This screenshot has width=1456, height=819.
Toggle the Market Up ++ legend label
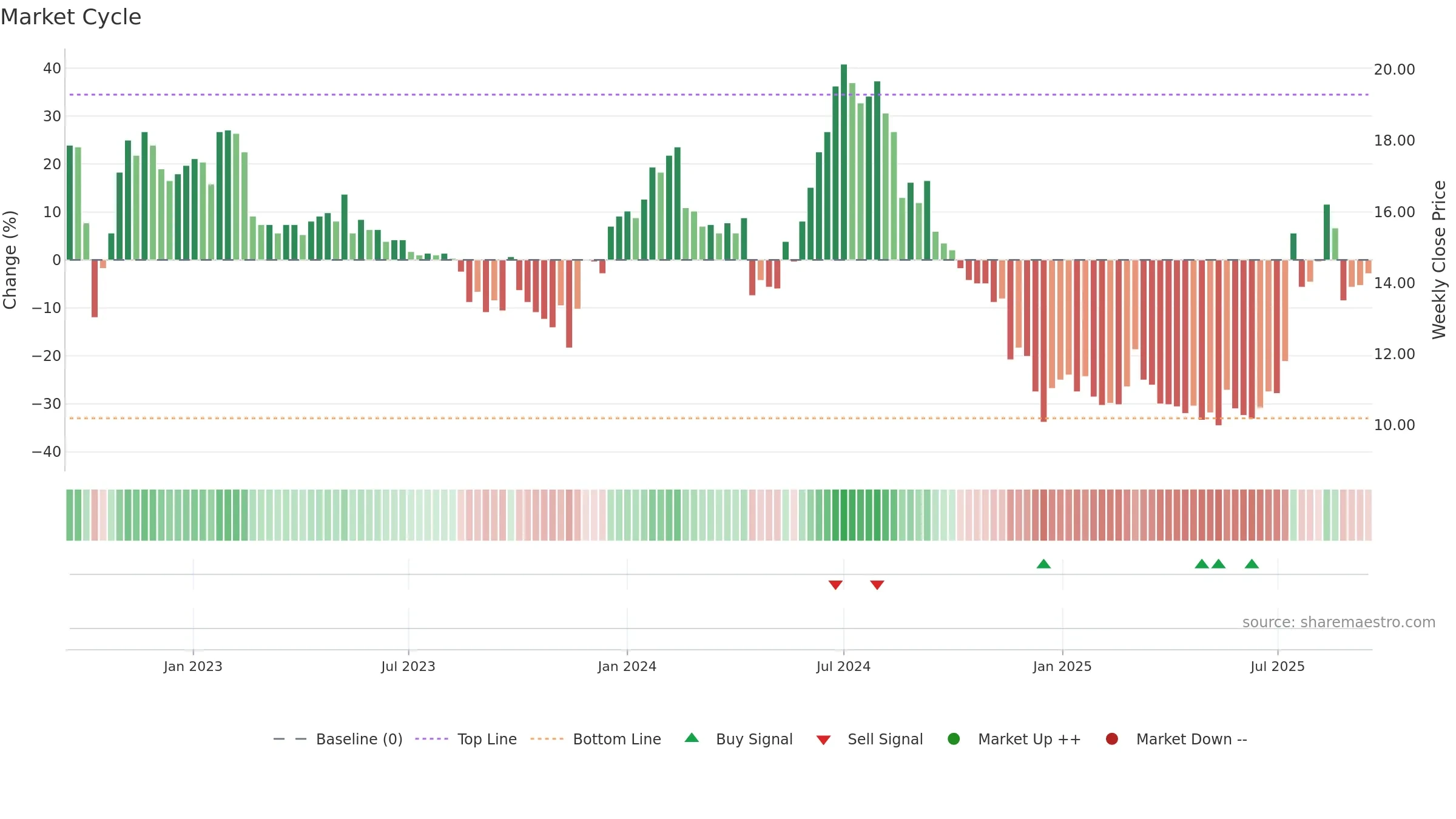tap(1030, 739)
